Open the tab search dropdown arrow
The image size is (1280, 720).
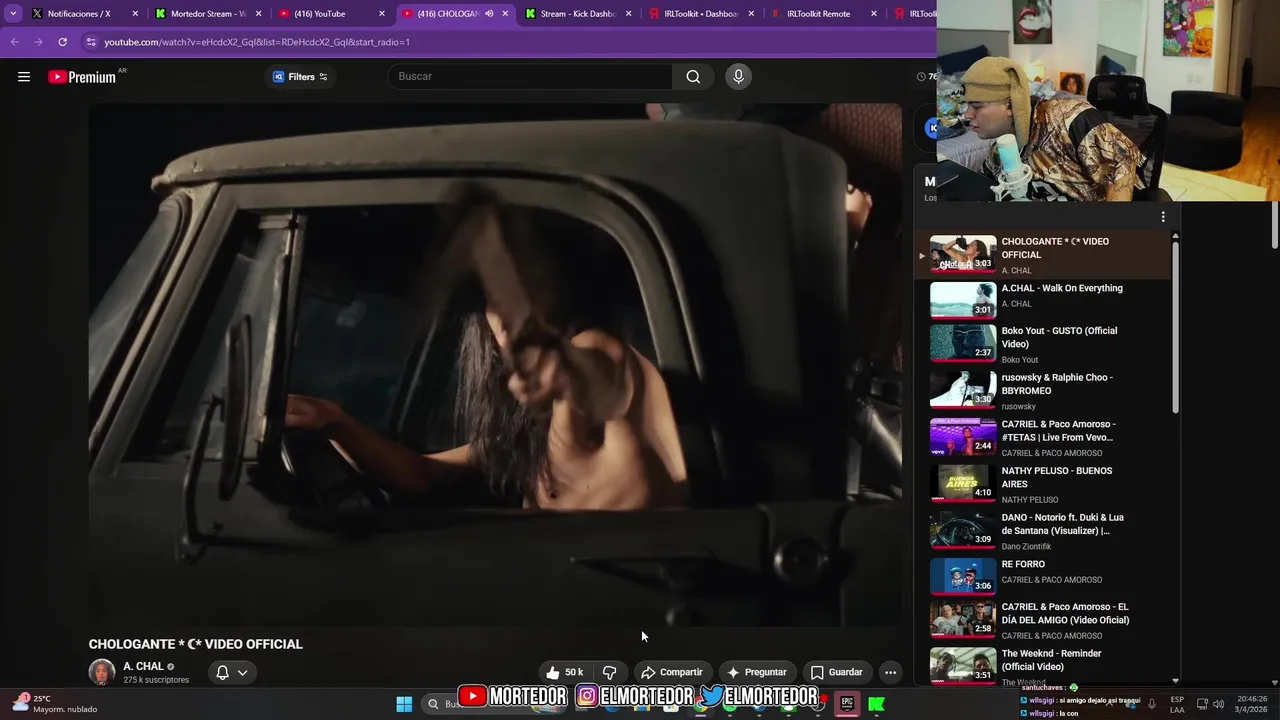click(x=13, y=14)
